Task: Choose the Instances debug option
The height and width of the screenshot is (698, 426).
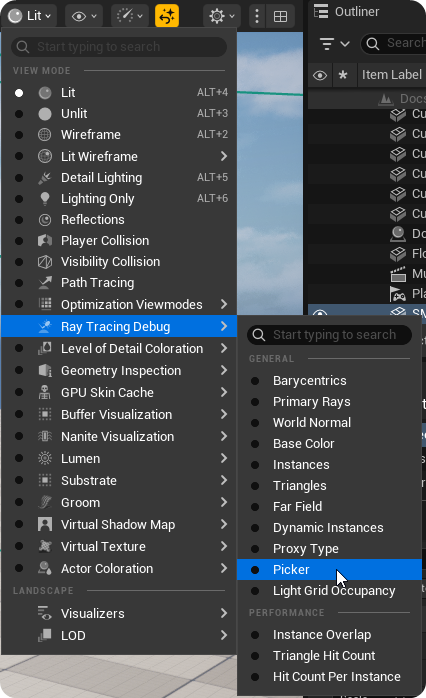Action: coord(329,464)
